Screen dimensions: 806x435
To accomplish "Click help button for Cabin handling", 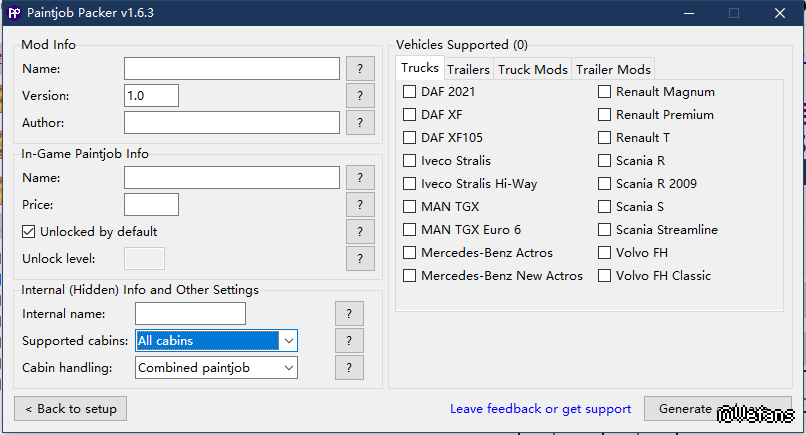I will 349,368.
